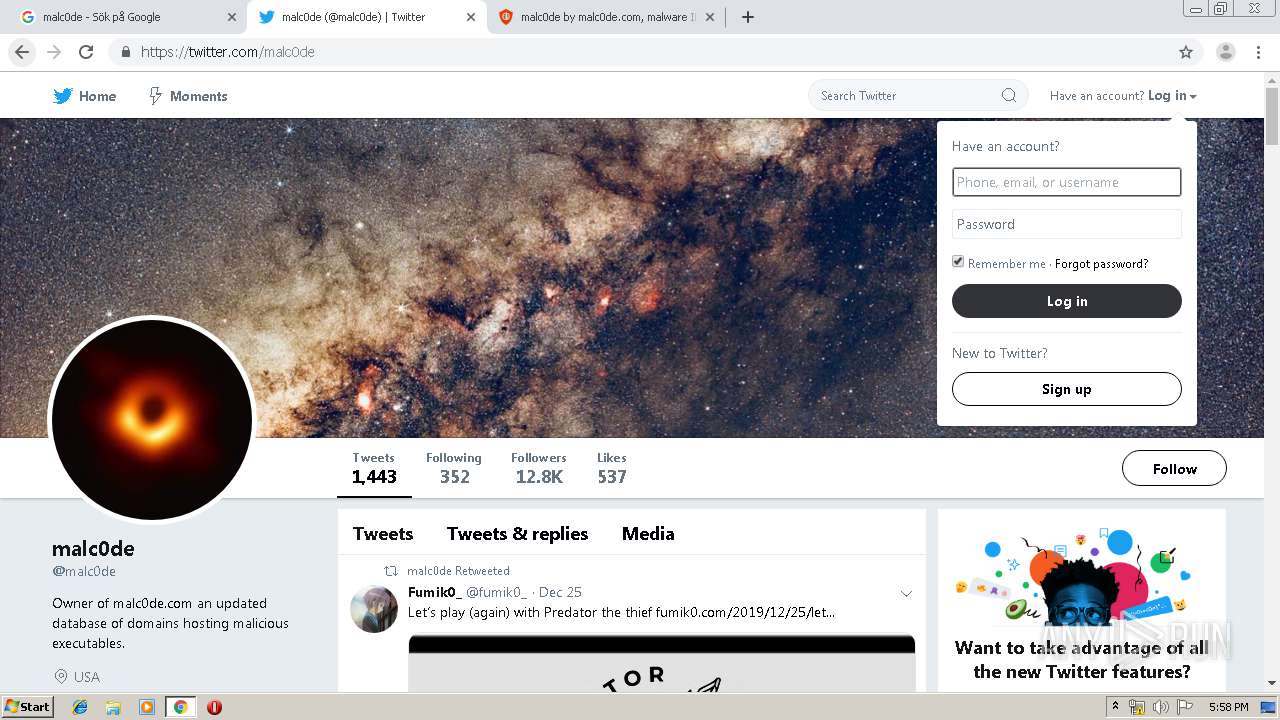View Likes count 537

[x=612, y=468]
